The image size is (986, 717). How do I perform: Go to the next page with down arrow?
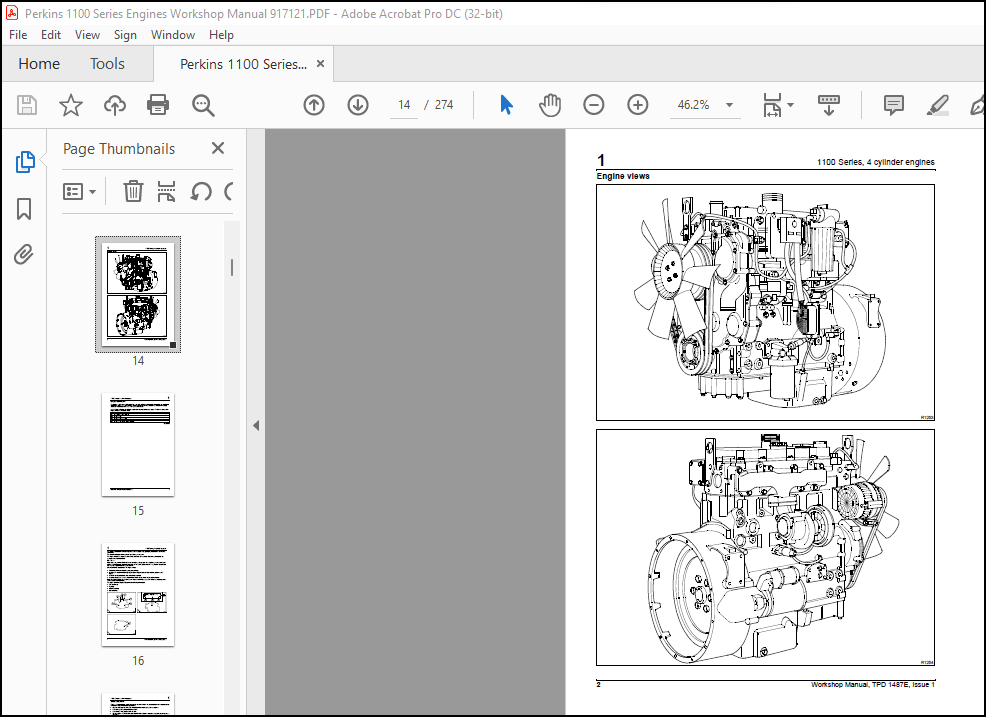(358, 105)
